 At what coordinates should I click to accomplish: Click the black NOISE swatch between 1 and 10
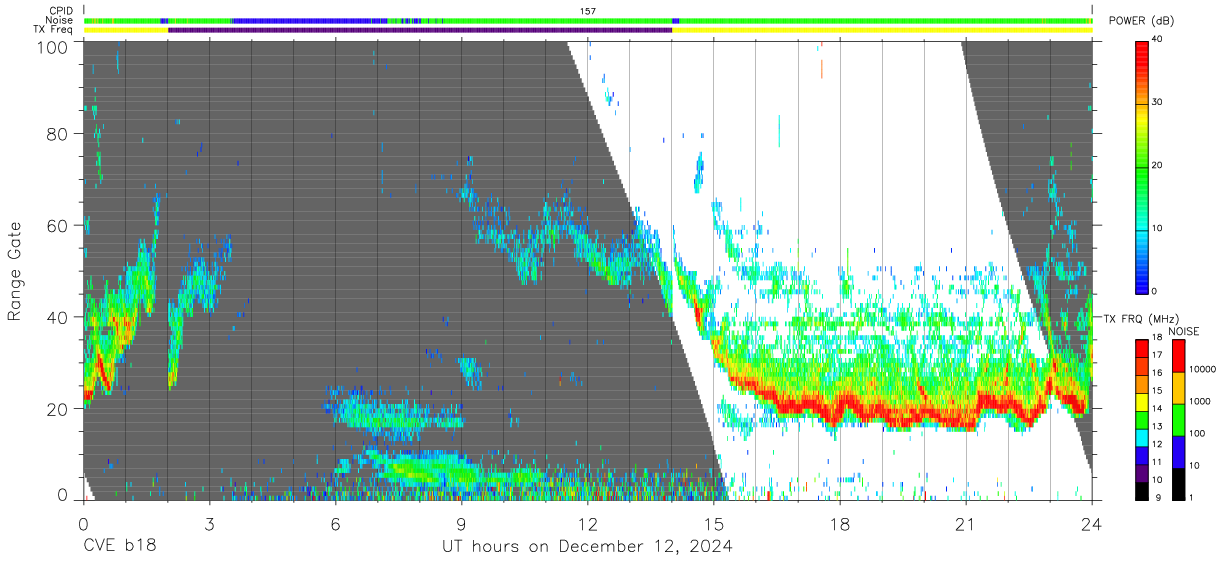click(1179, 483)
